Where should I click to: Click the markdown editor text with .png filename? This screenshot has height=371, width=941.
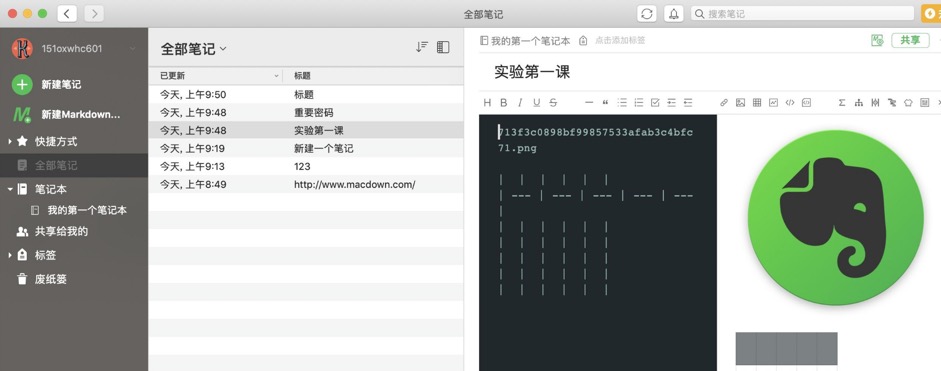click(596, 140)
